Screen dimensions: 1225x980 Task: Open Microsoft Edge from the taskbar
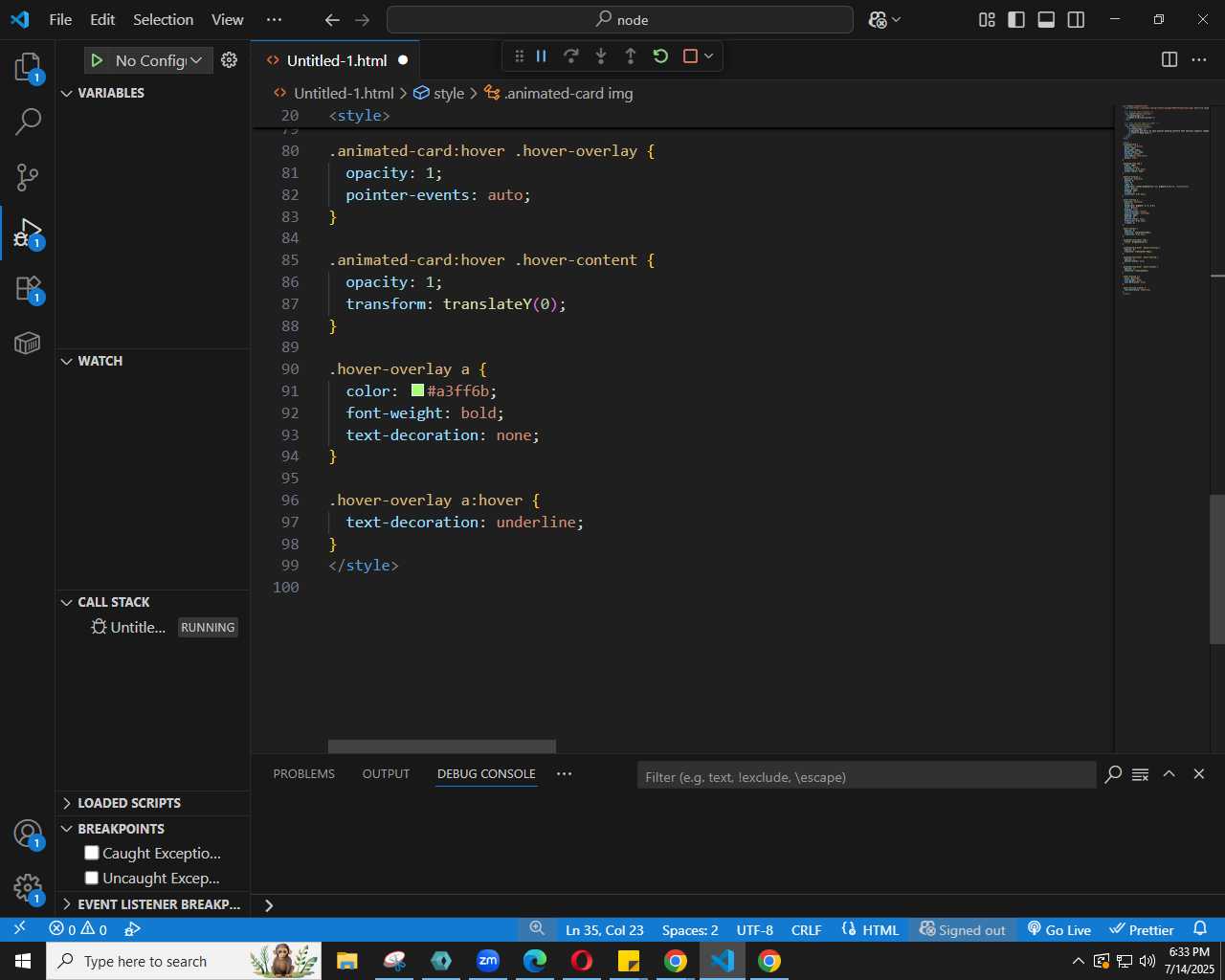point(535,961)
